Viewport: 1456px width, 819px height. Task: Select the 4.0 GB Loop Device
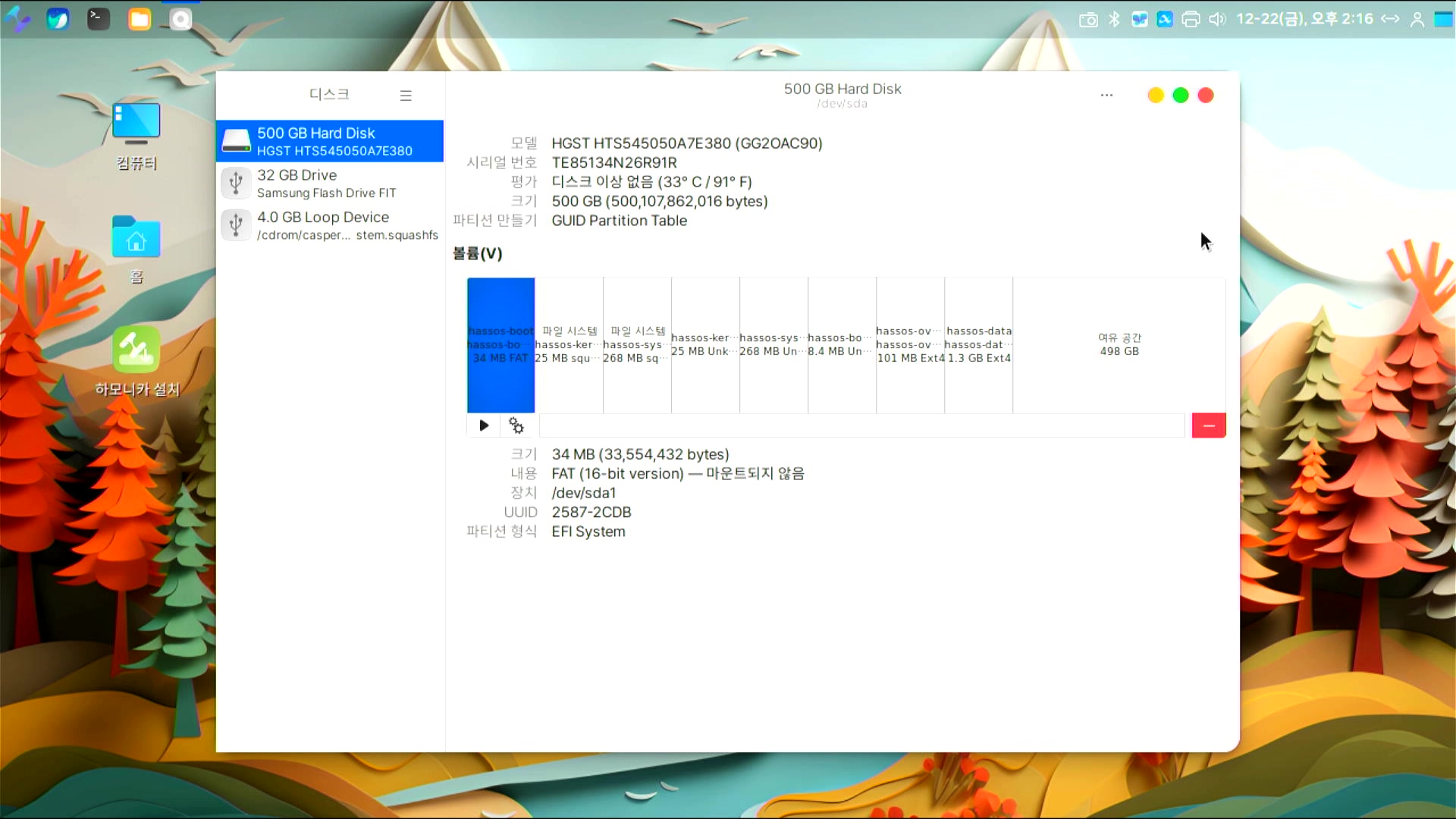(x=330, y=225)
